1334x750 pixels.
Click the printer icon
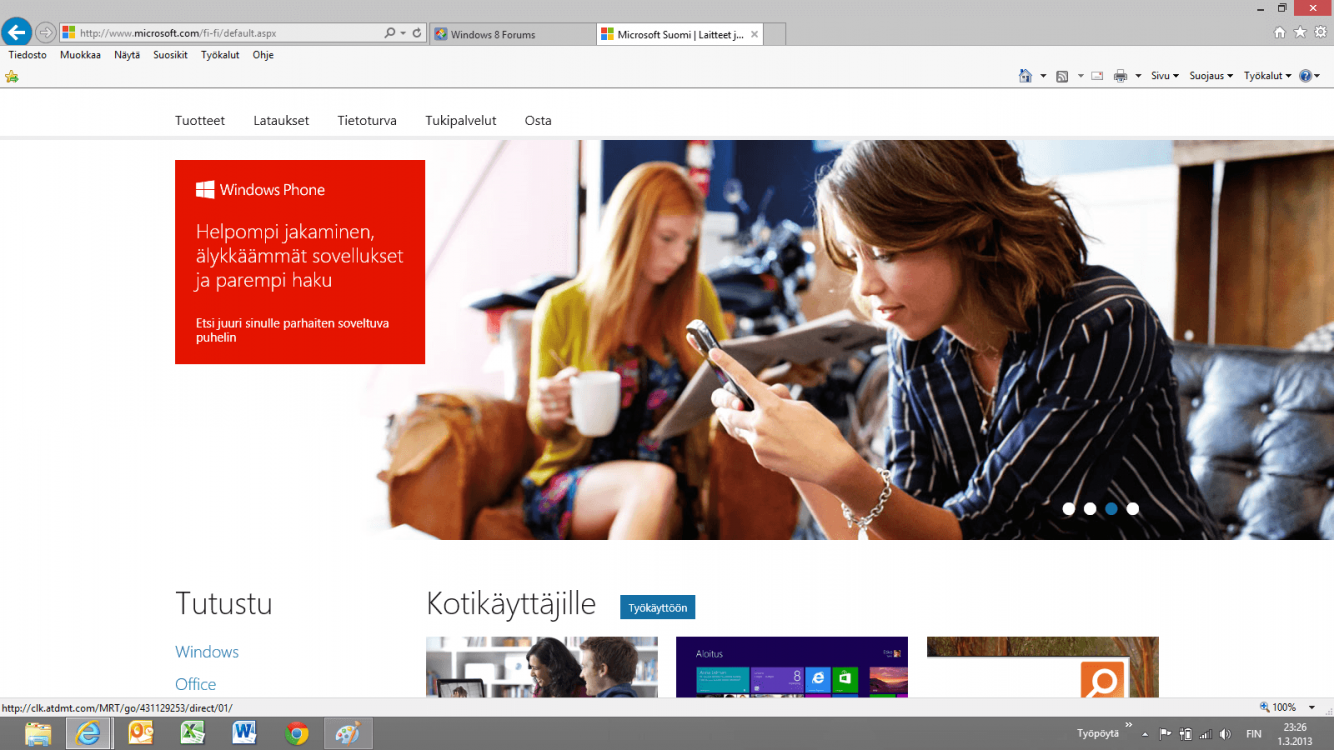(x=1120, y=76)
